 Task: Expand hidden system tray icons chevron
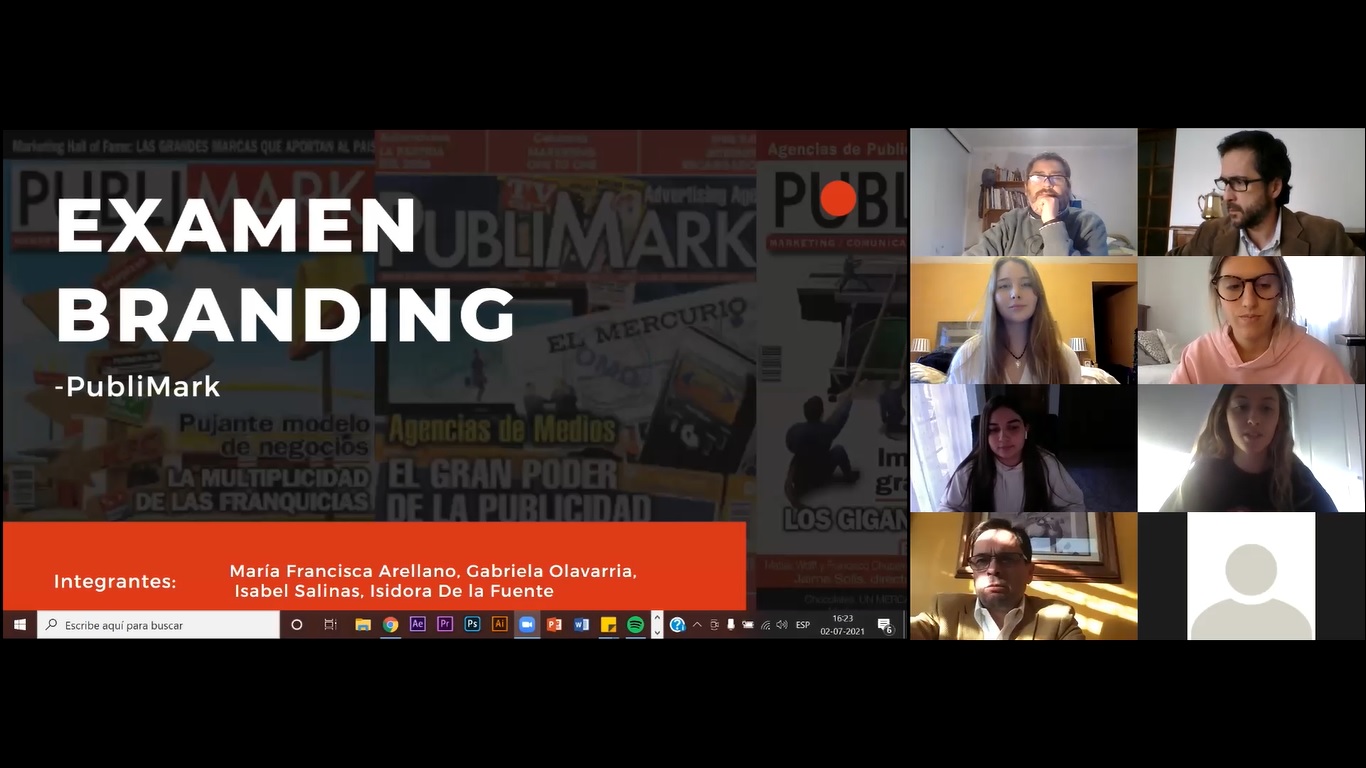697,625
